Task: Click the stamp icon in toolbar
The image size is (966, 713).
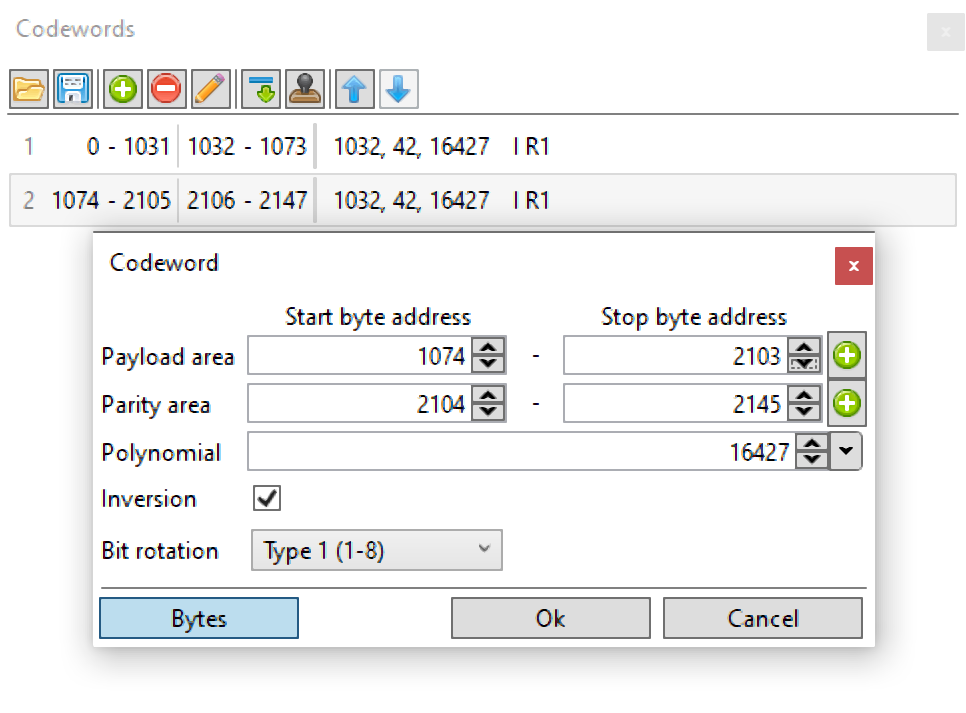Action: (x=305, y=89)
